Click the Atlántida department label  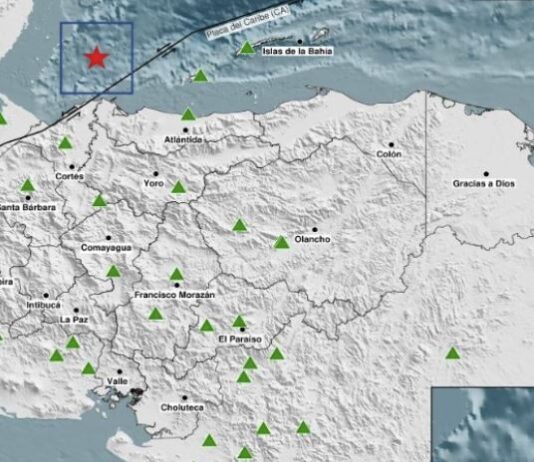click(x=183, y=140)
